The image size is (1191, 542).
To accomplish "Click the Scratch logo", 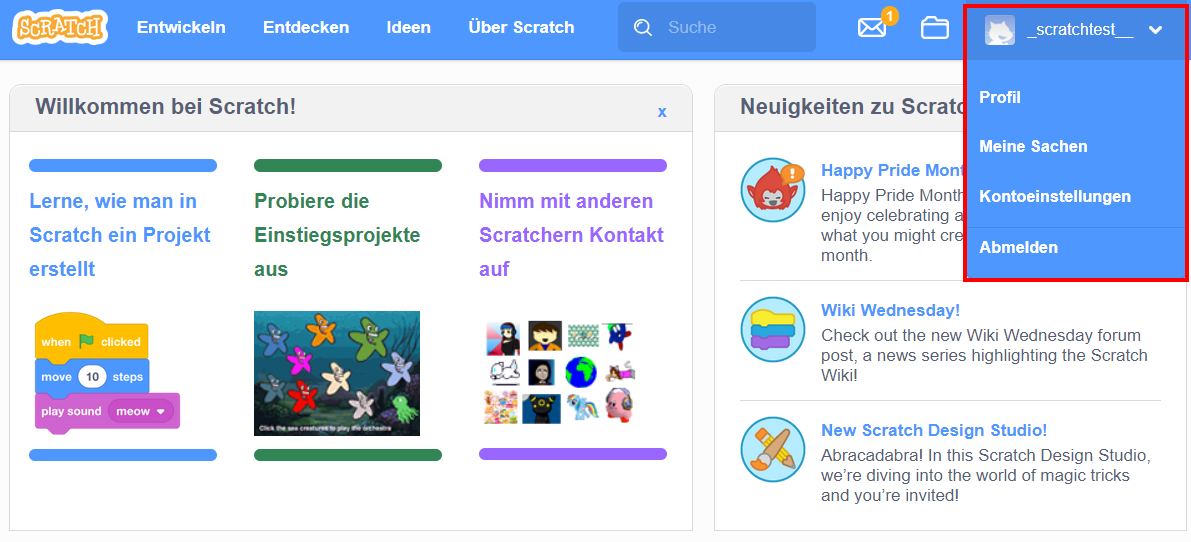I will pos(60,27).
